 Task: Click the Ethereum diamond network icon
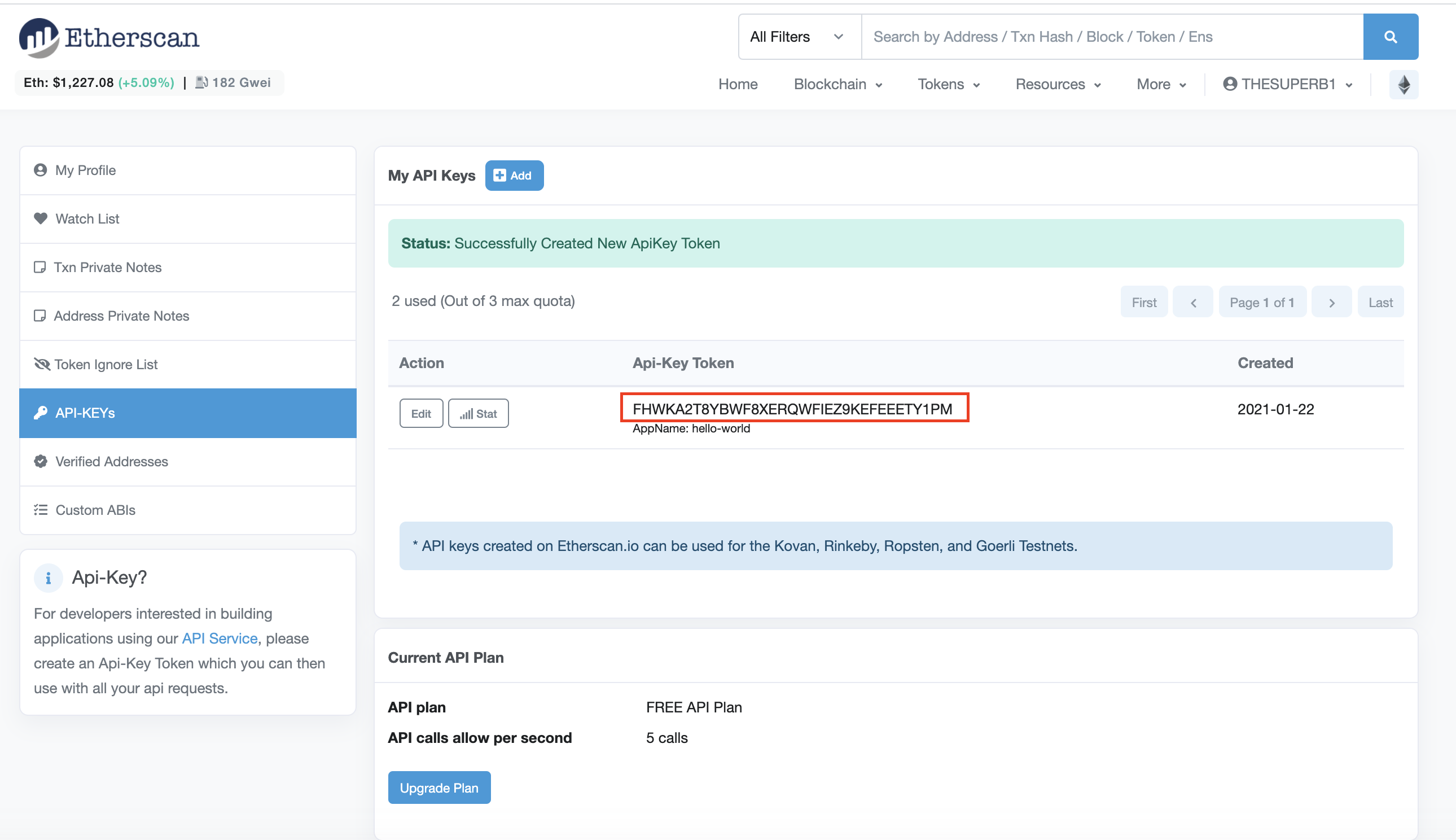(x=1404, y=85)
